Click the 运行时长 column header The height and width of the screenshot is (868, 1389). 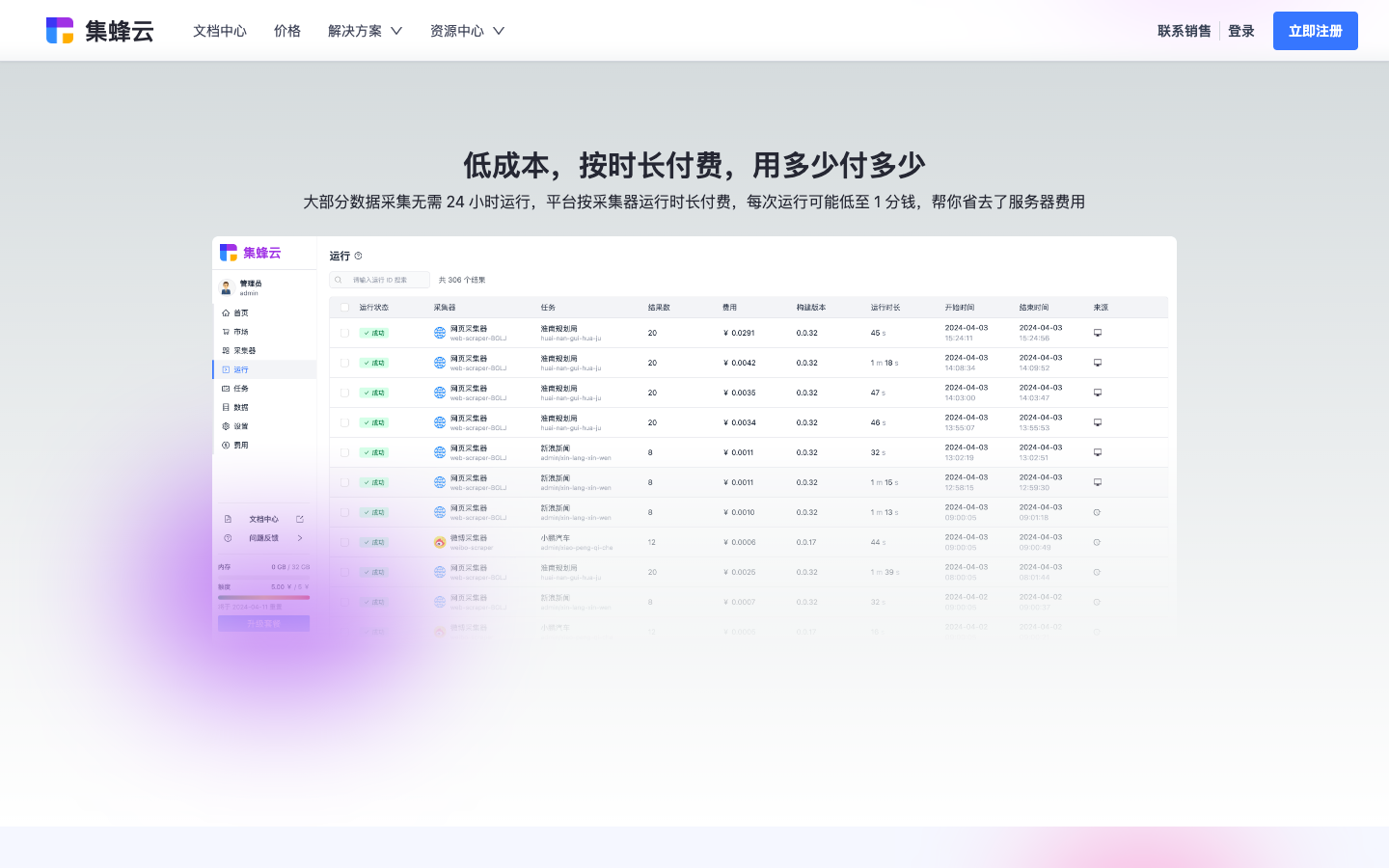[x=885, y=308]
